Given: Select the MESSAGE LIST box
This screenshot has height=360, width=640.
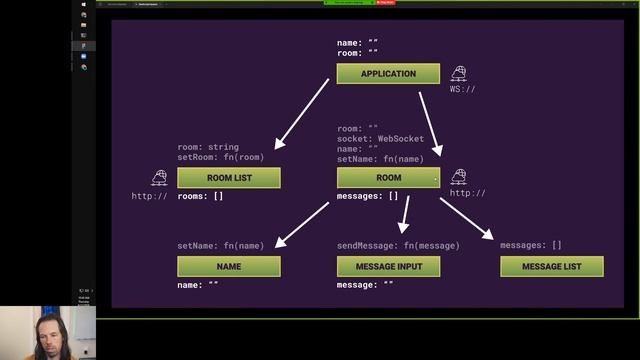Looking at the screenshot, I should click(552, 267).
